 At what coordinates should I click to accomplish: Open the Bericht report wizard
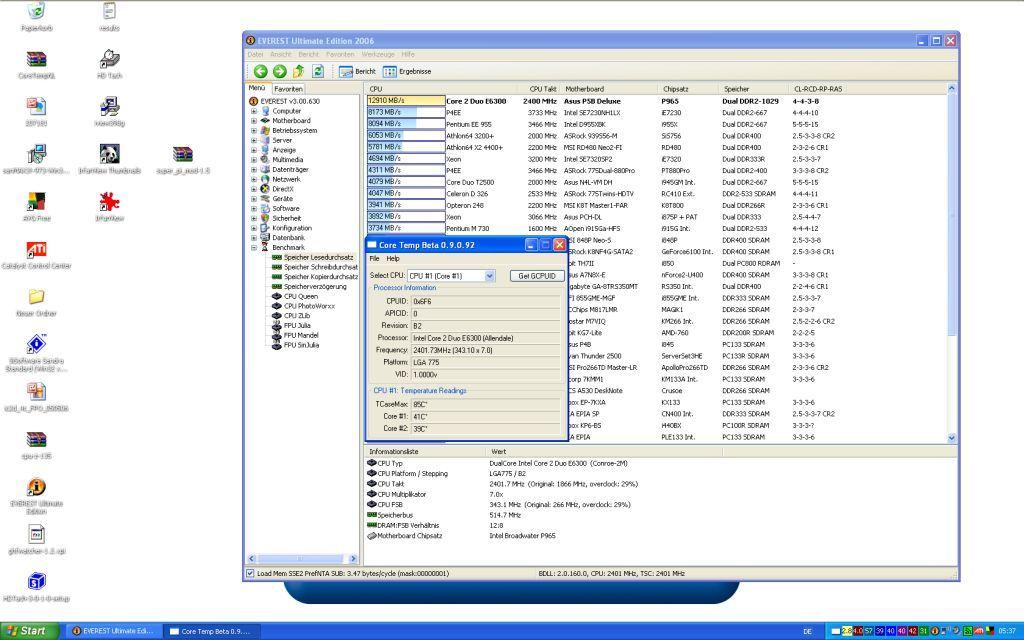click(357, 71)
